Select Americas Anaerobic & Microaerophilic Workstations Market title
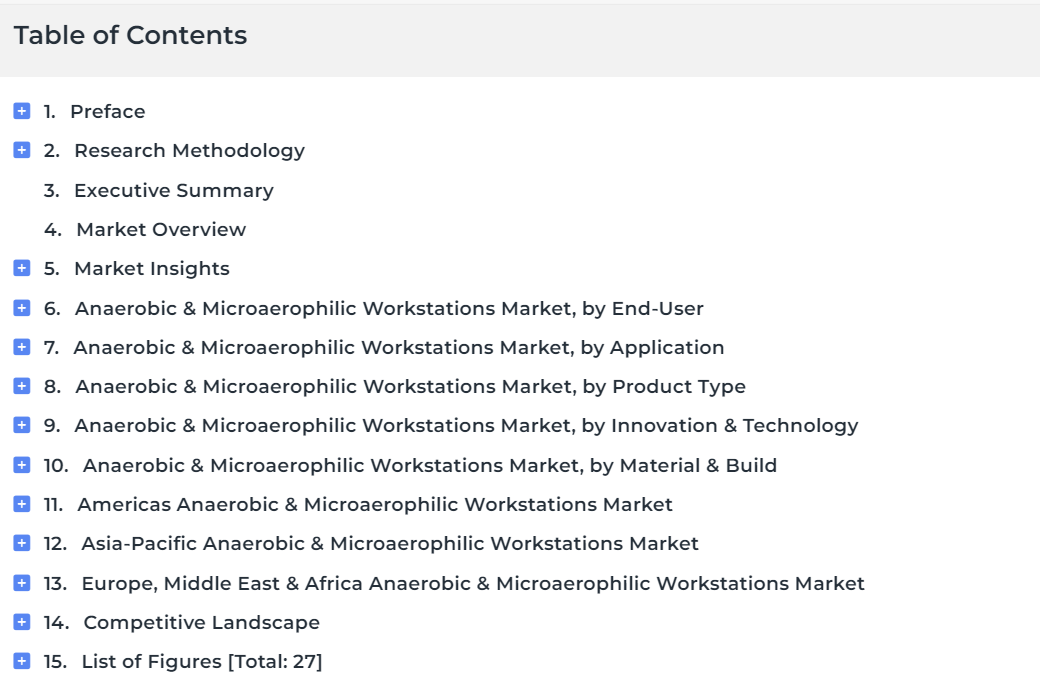The image size is (1040, 683). tap(375, 505)
